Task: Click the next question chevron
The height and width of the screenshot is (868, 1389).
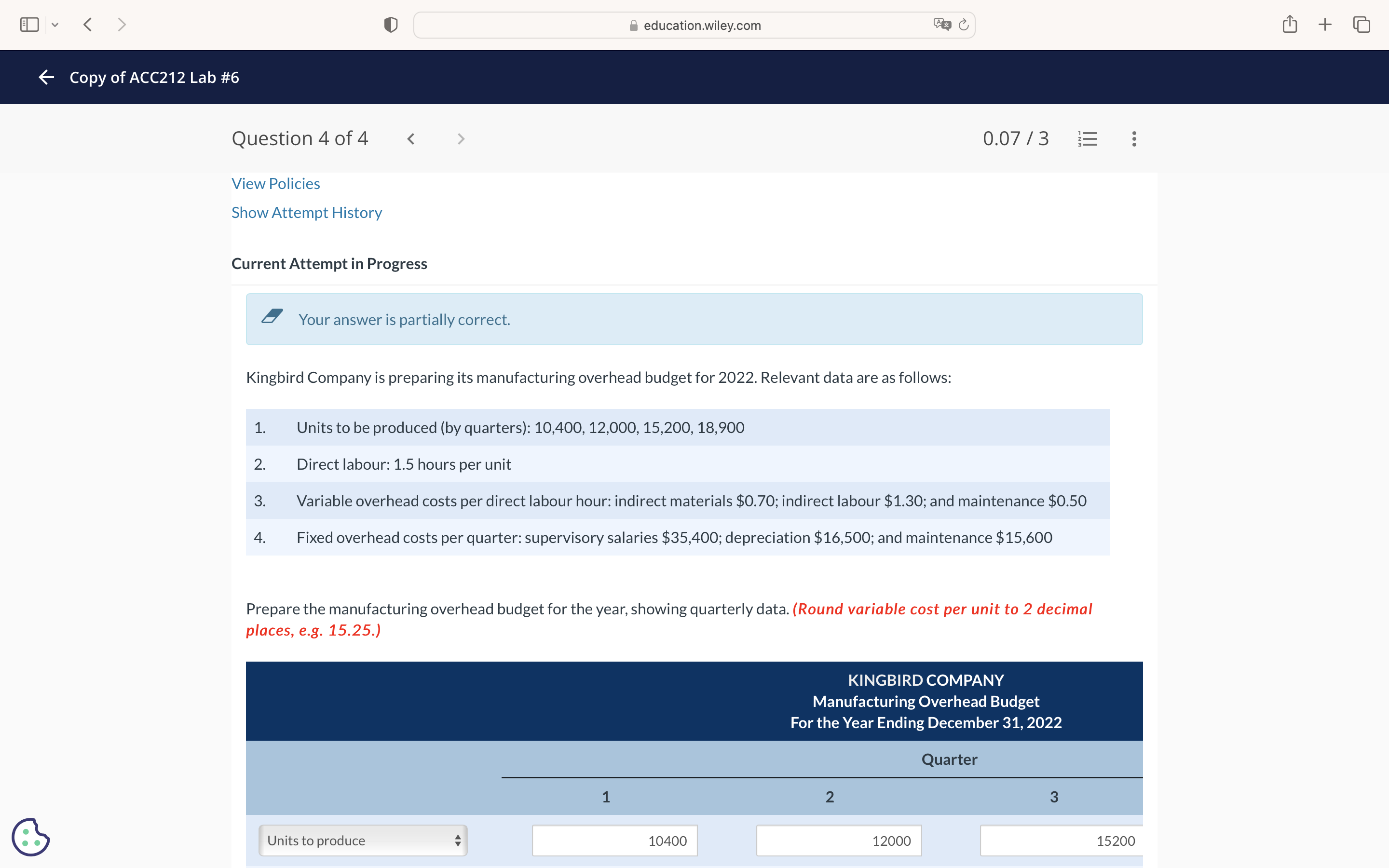Action: (460, 138)
